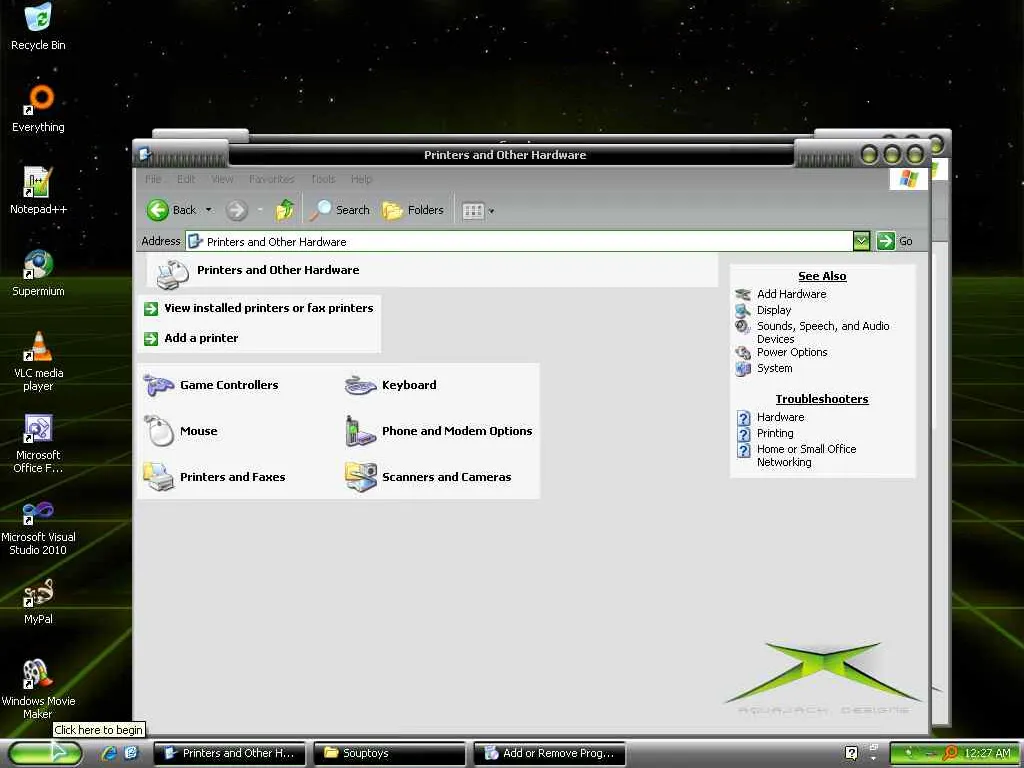The image size is (1024, 768).
Task: Open the Recycle Bin desktop icon
Action: coord(38,26)
